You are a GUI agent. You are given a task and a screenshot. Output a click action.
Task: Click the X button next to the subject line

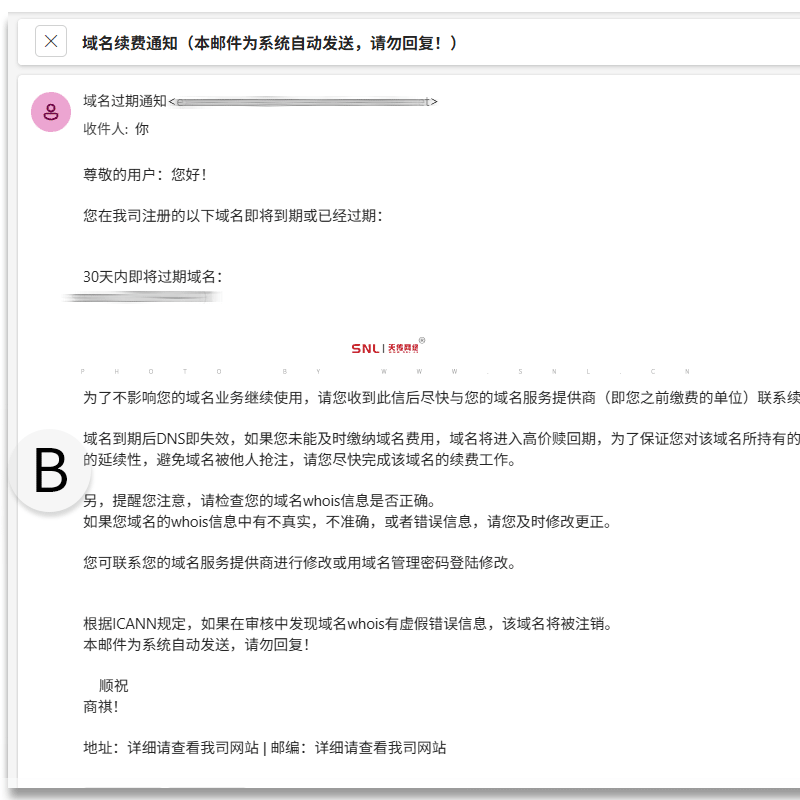click(51, 42)
